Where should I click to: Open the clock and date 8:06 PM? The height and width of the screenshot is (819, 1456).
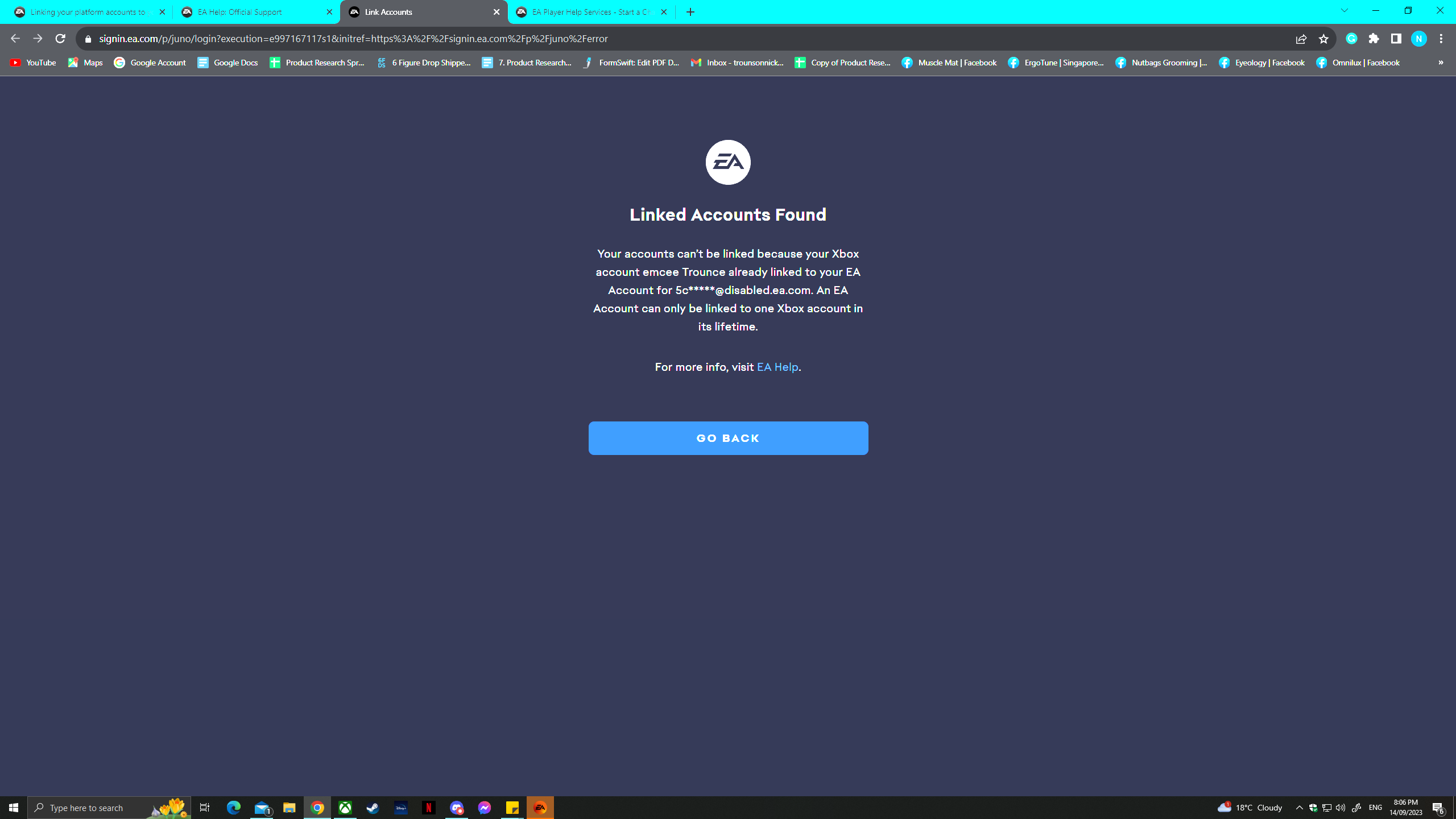1406,808
